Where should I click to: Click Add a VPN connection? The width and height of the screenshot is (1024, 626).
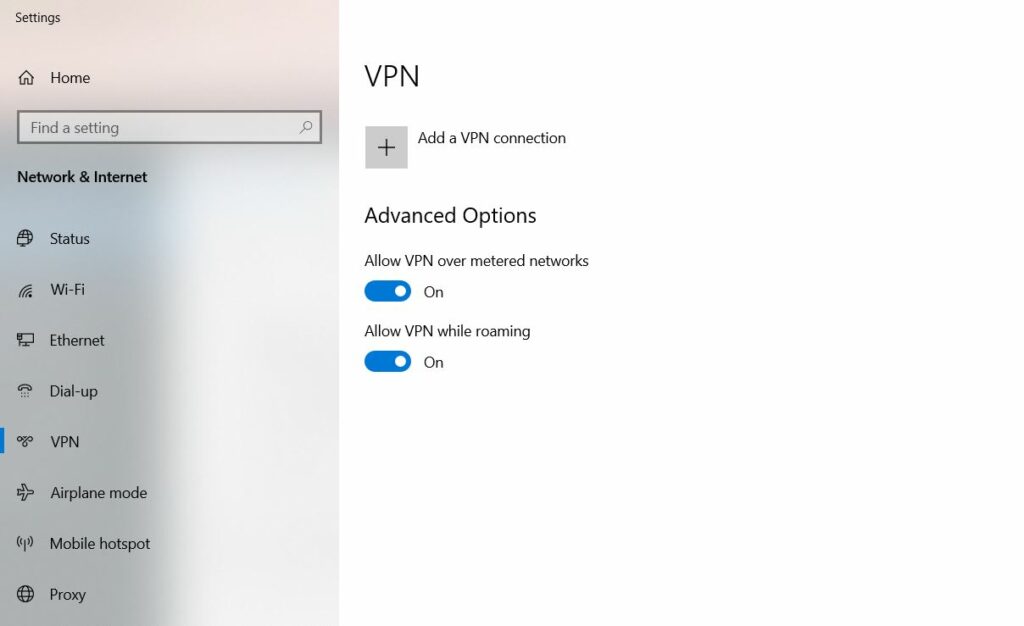[491, 138]
